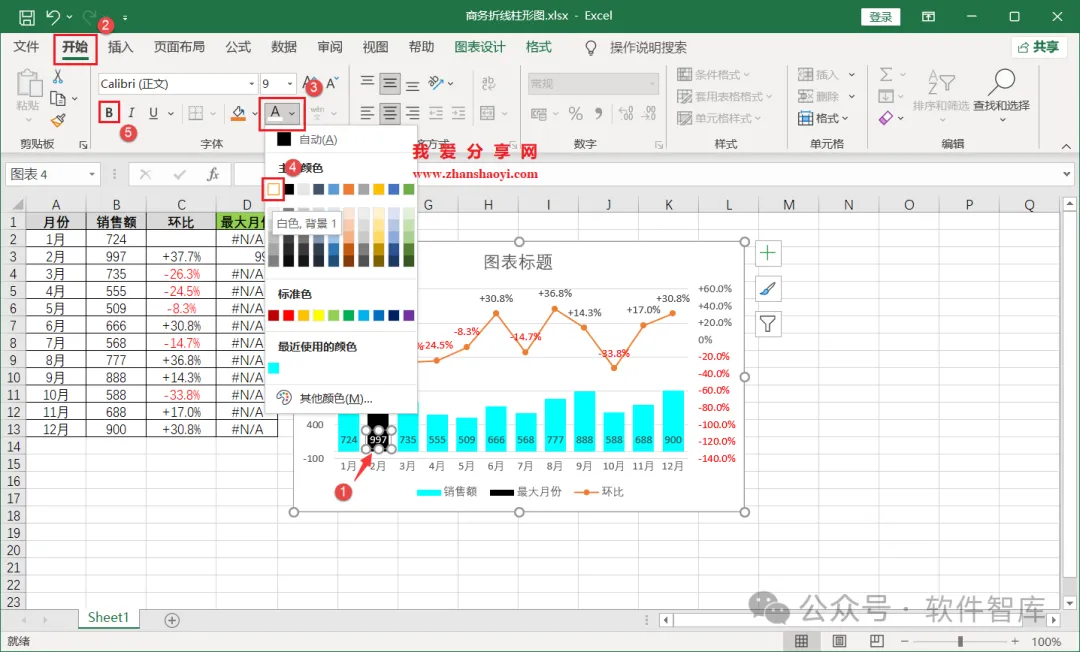Click the Format Painter brush icon
Image resolution: width=1080 pixels, height=652 pixels.
click(59, 120)
